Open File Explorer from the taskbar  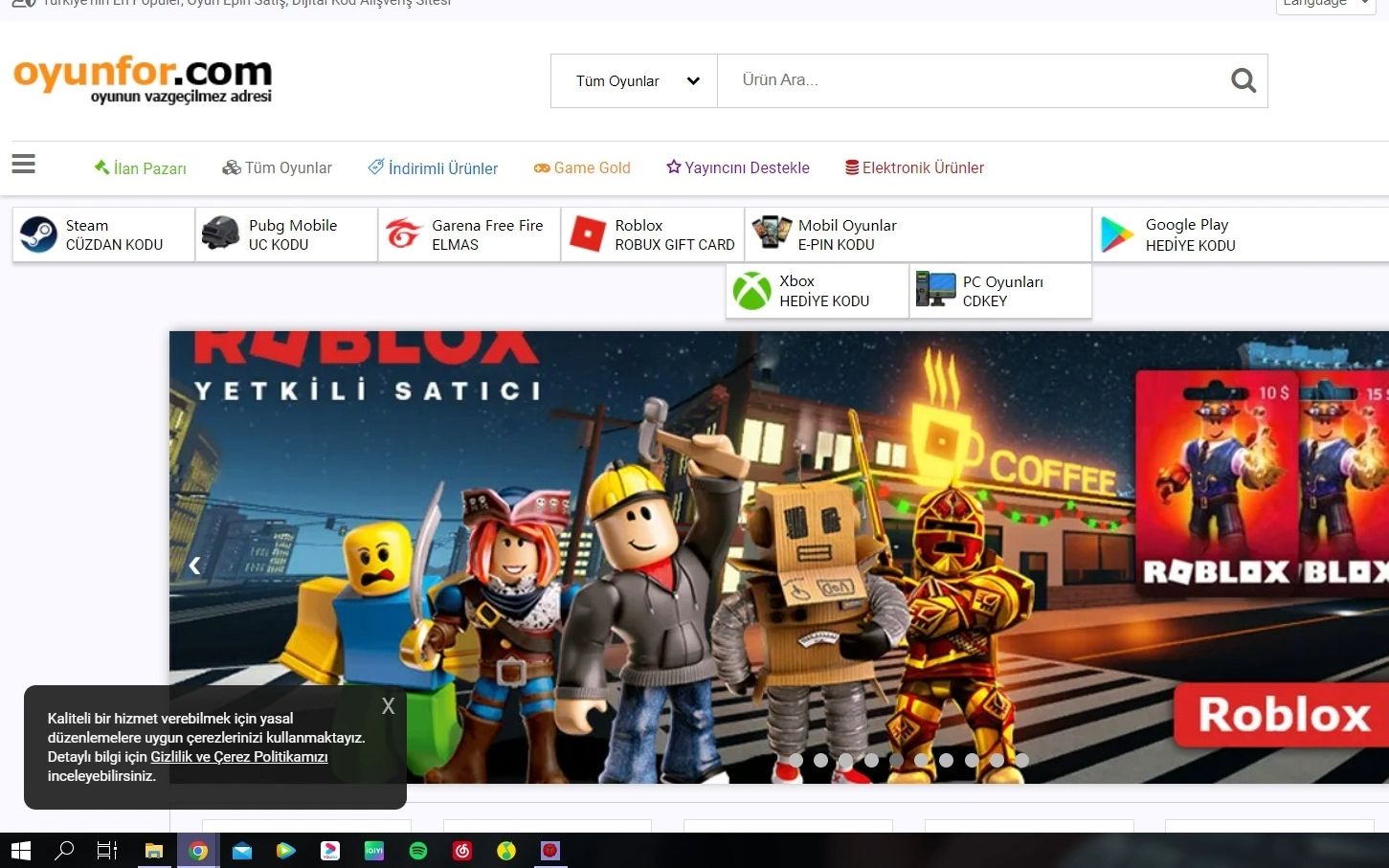pos(153,850)
